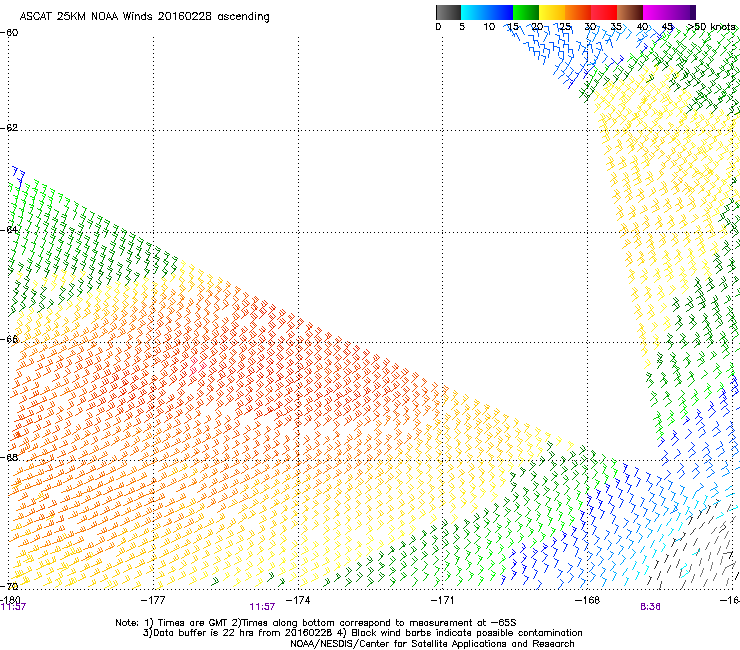Screen dimensions: 740x650
Task: Click the -60 latitude axis label
Action: 9,33
